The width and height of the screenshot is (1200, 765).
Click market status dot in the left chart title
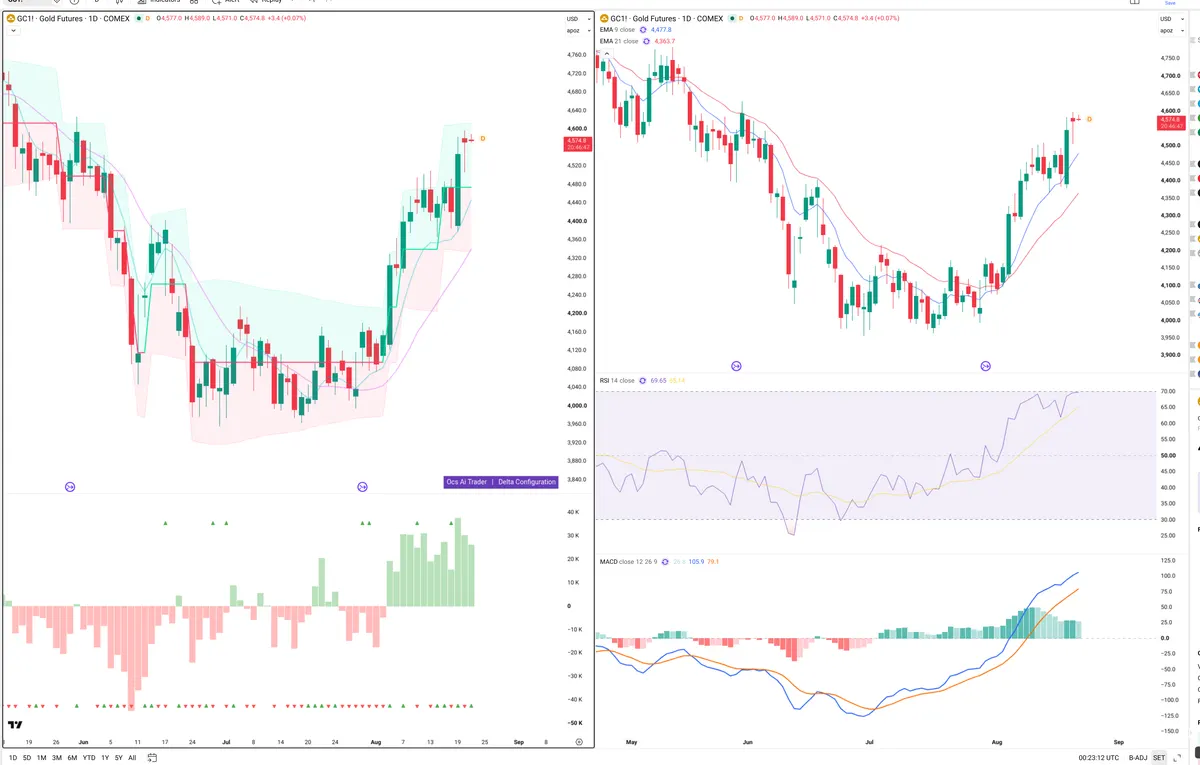pyautogui.click(x=139, y=18)
